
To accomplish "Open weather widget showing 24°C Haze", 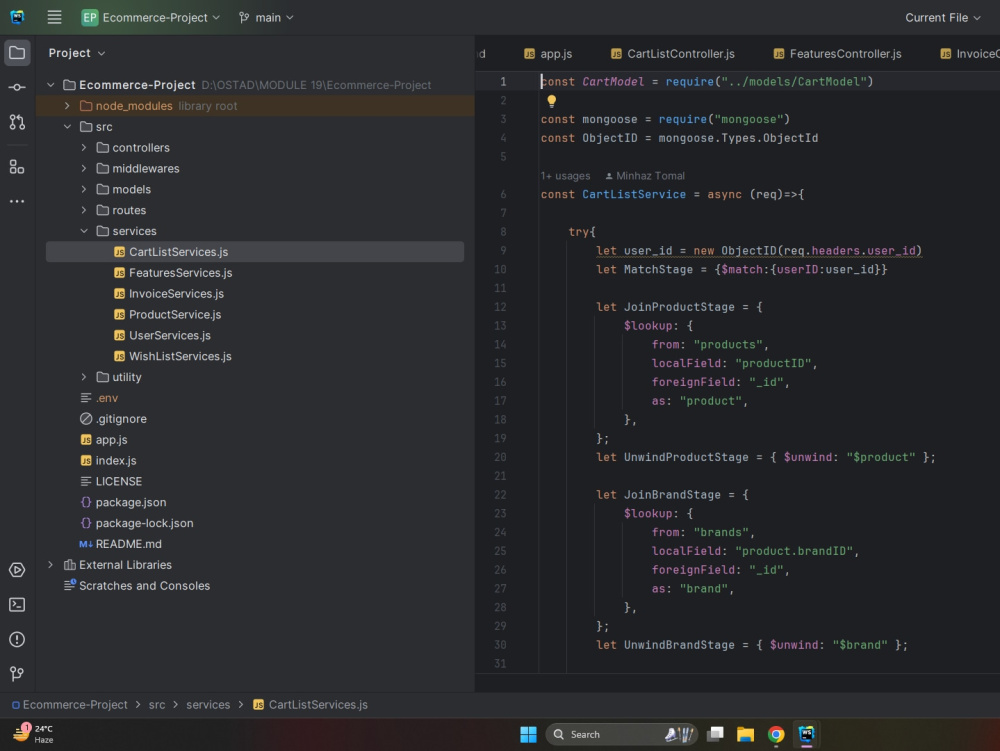I will tap(33, 734).
